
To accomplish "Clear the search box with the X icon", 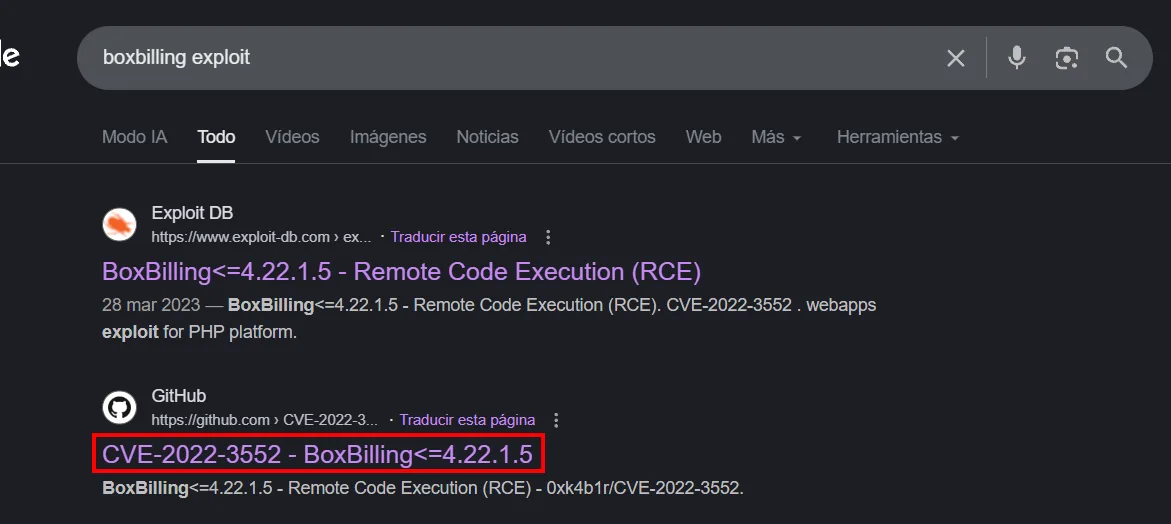I will [956, 58].
